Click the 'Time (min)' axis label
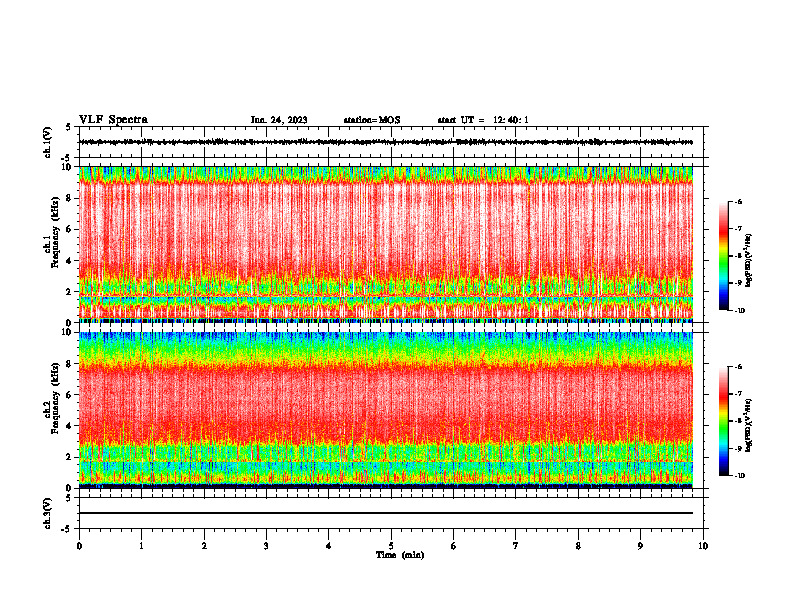Image resolution: width=792 pixels, height=612 pixels. [x=400, y=555]
